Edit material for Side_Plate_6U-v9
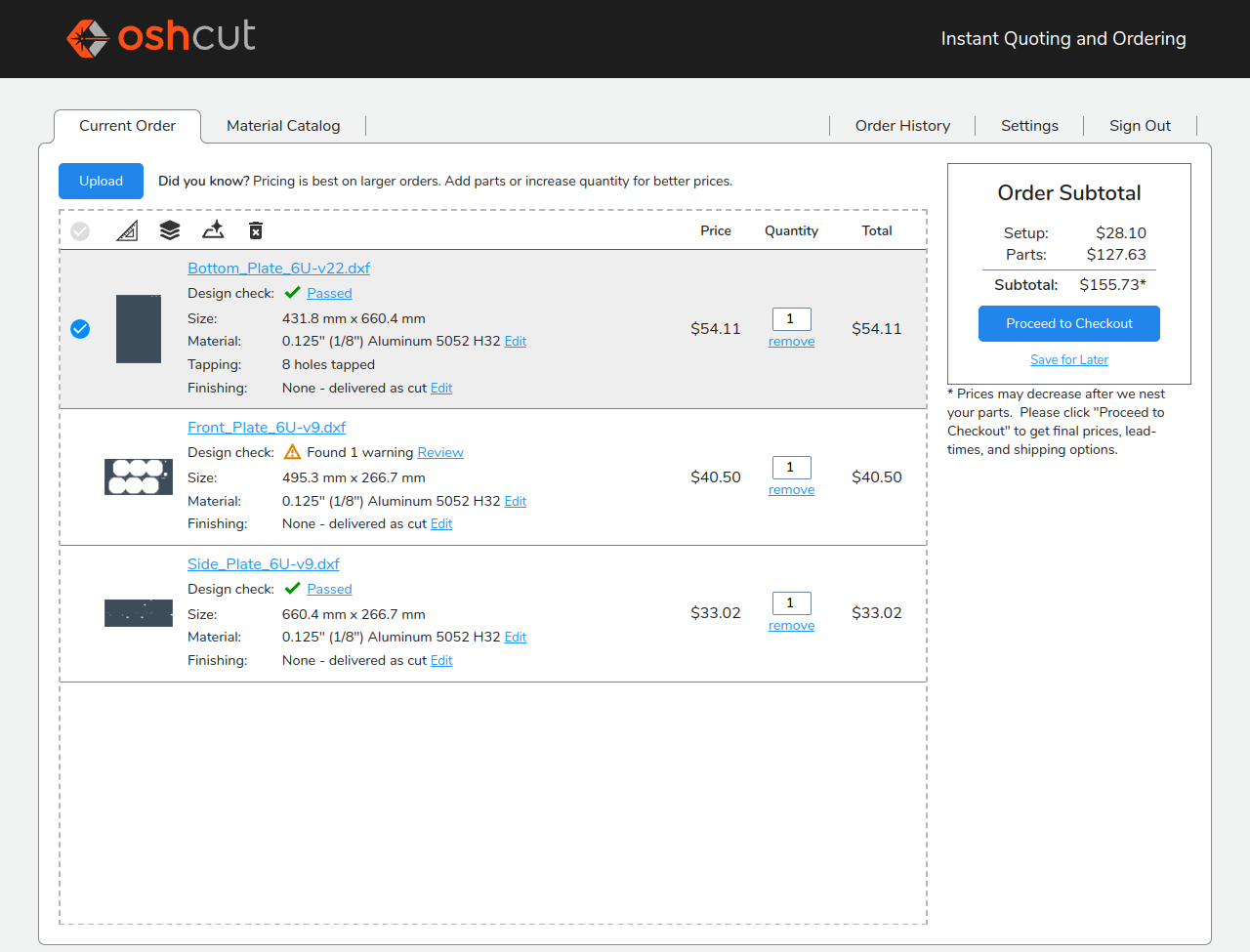The width and height of the screenshot is (1250, 952). point(515,638)
